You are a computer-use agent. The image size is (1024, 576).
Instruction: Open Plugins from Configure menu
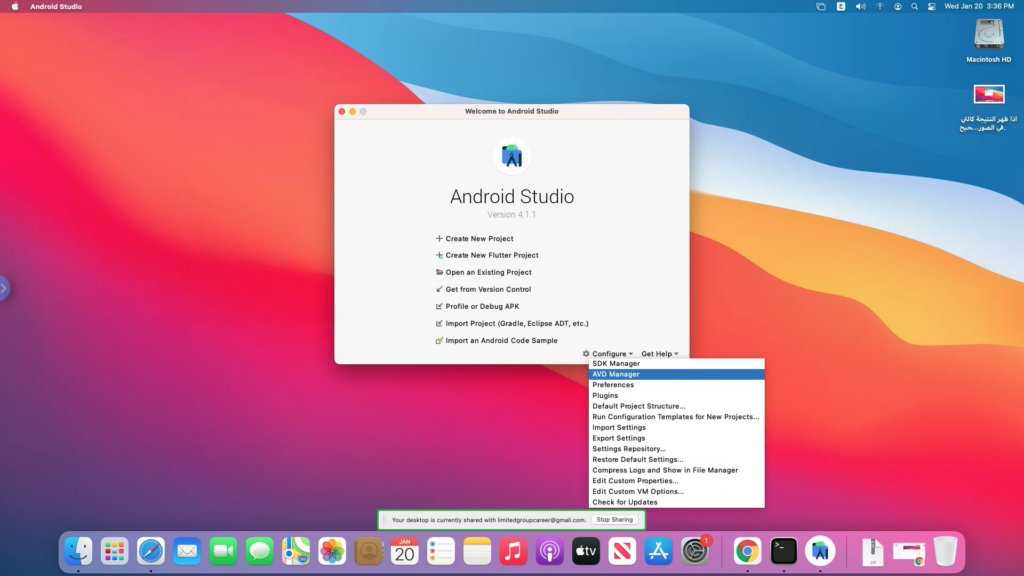coord(677,396)
